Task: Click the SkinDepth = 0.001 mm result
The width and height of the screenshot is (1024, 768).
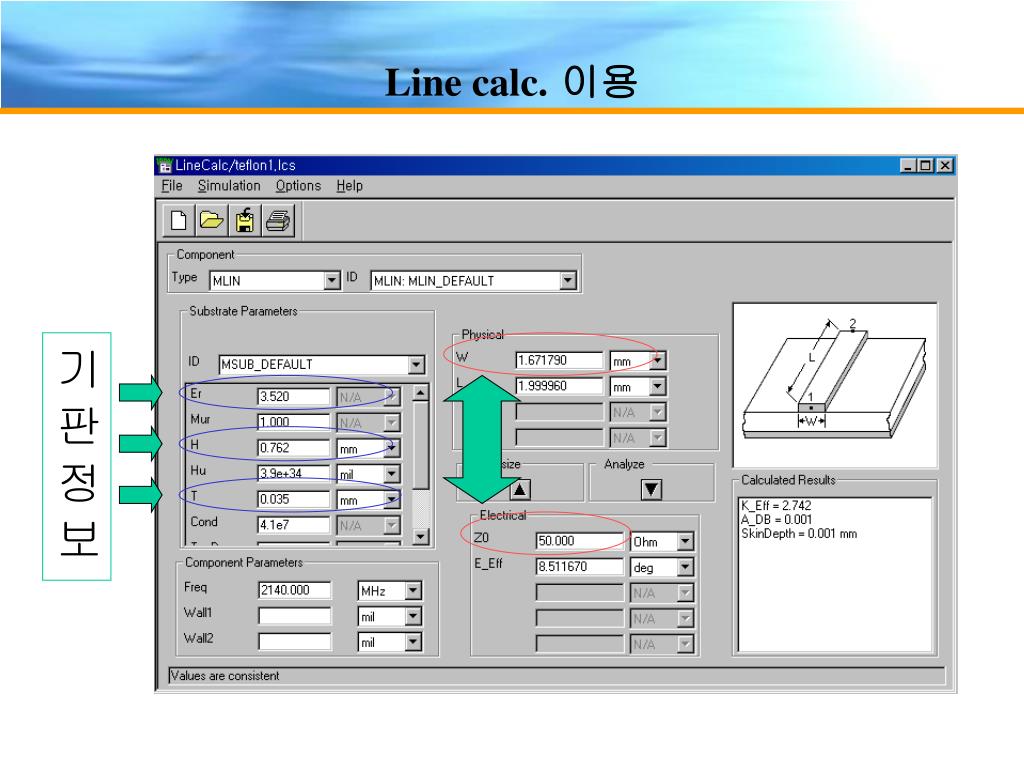Action: point(799,534)
